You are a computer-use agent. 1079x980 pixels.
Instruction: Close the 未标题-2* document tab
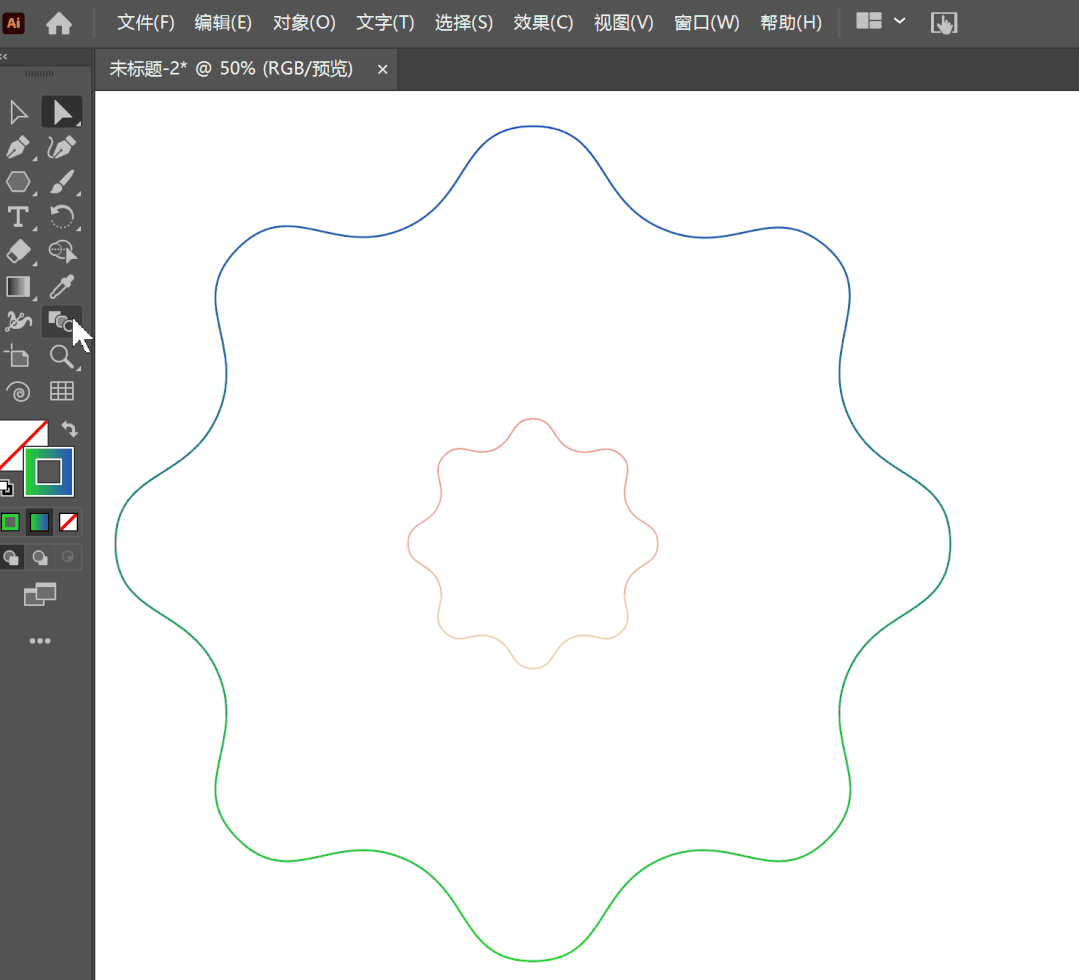(383, 70)
